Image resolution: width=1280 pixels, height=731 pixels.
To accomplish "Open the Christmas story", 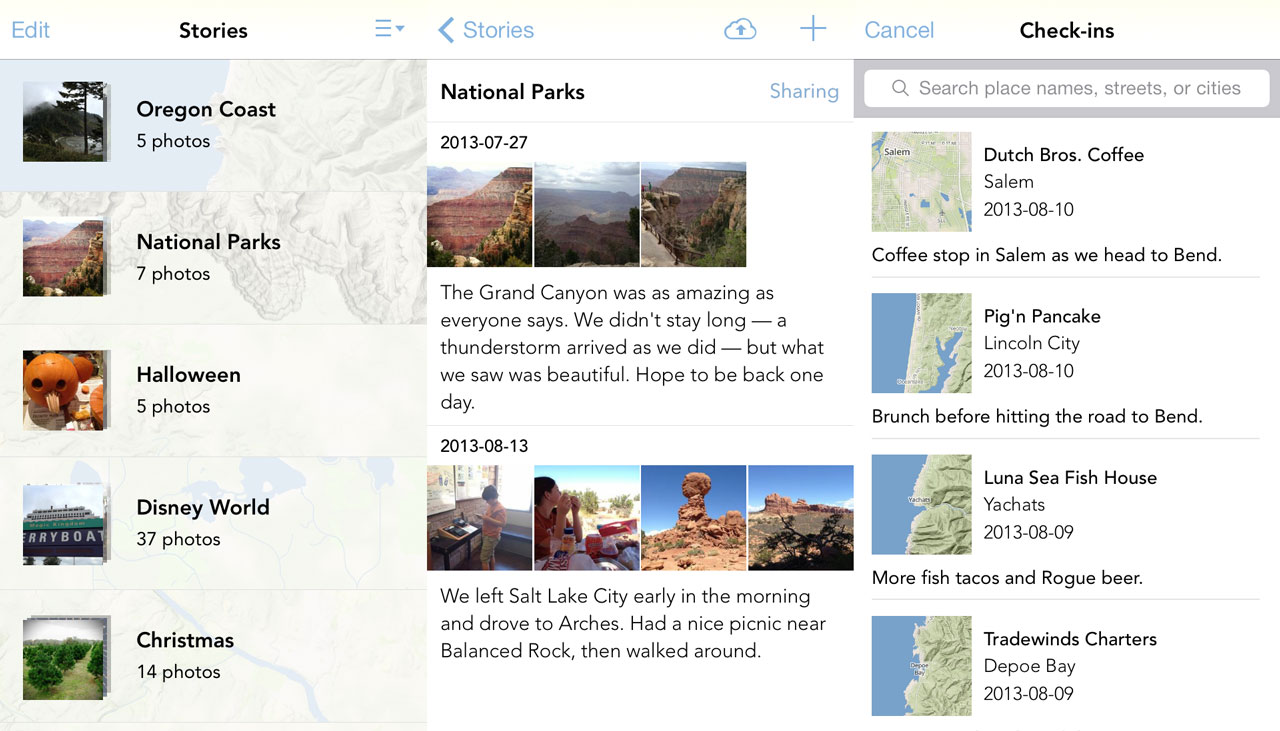I will coord(213,655).
